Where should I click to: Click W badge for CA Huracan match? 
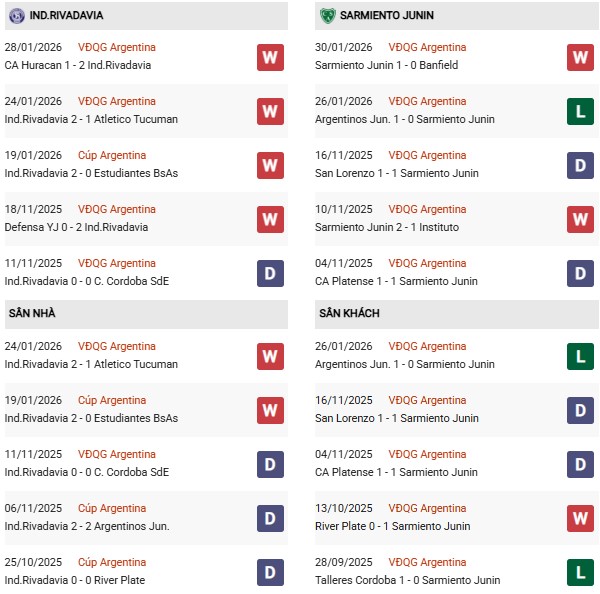(269, 57)
